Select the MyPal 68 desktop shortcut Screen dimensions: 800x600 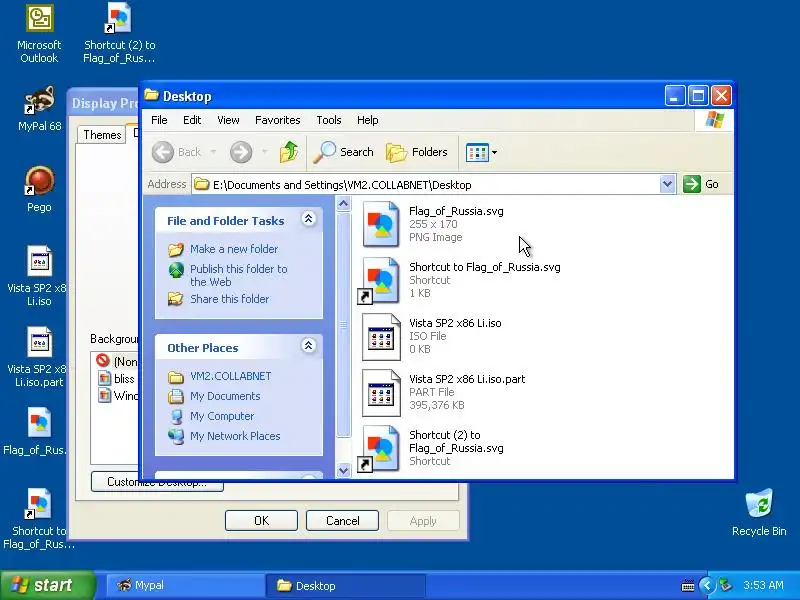tap(39, 109)
